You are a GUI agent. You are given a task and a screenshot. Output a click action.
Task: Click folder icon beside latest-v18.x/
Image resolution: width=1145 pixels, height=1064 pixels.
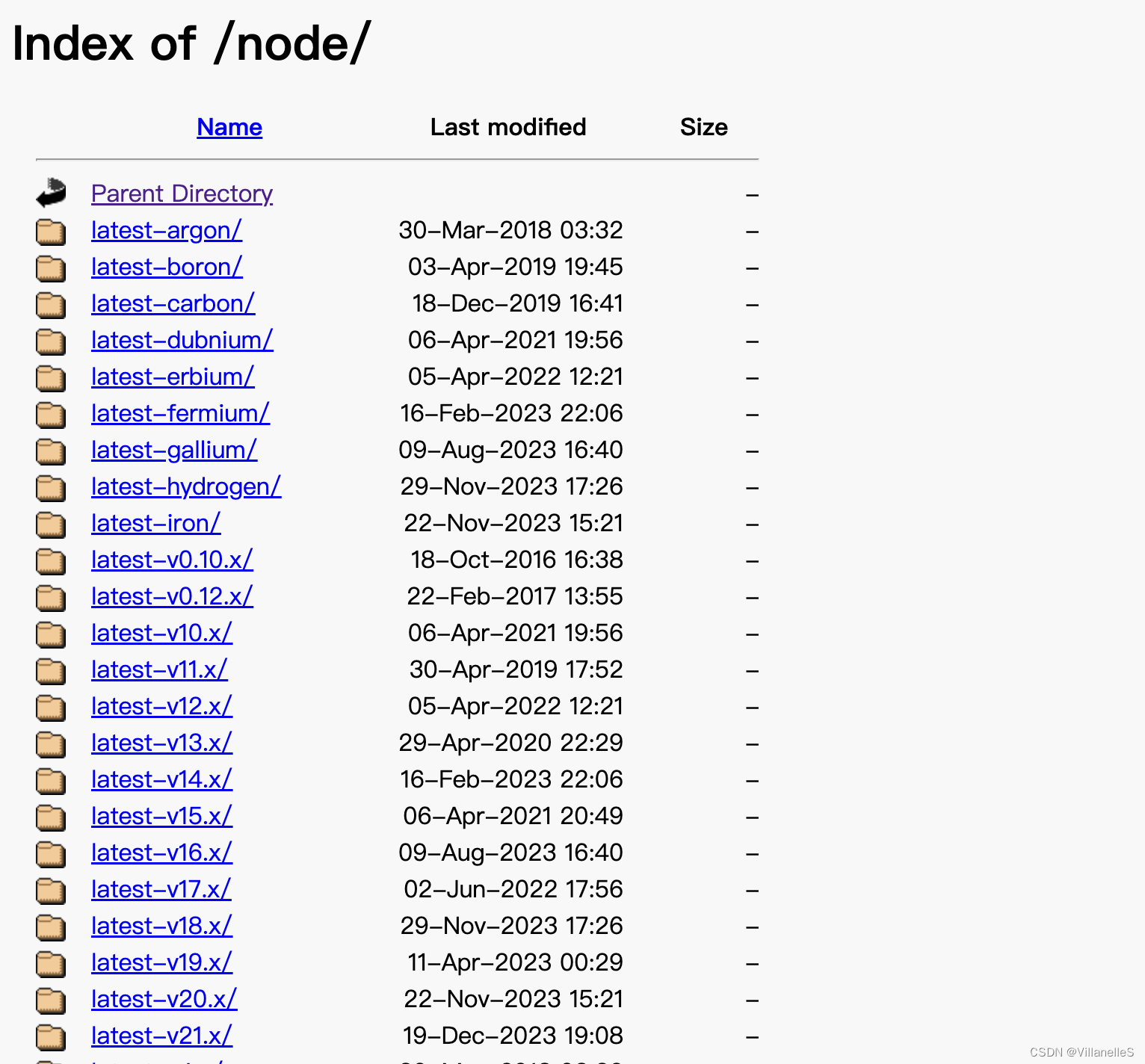pyautogui.click(x=51, y=927)
